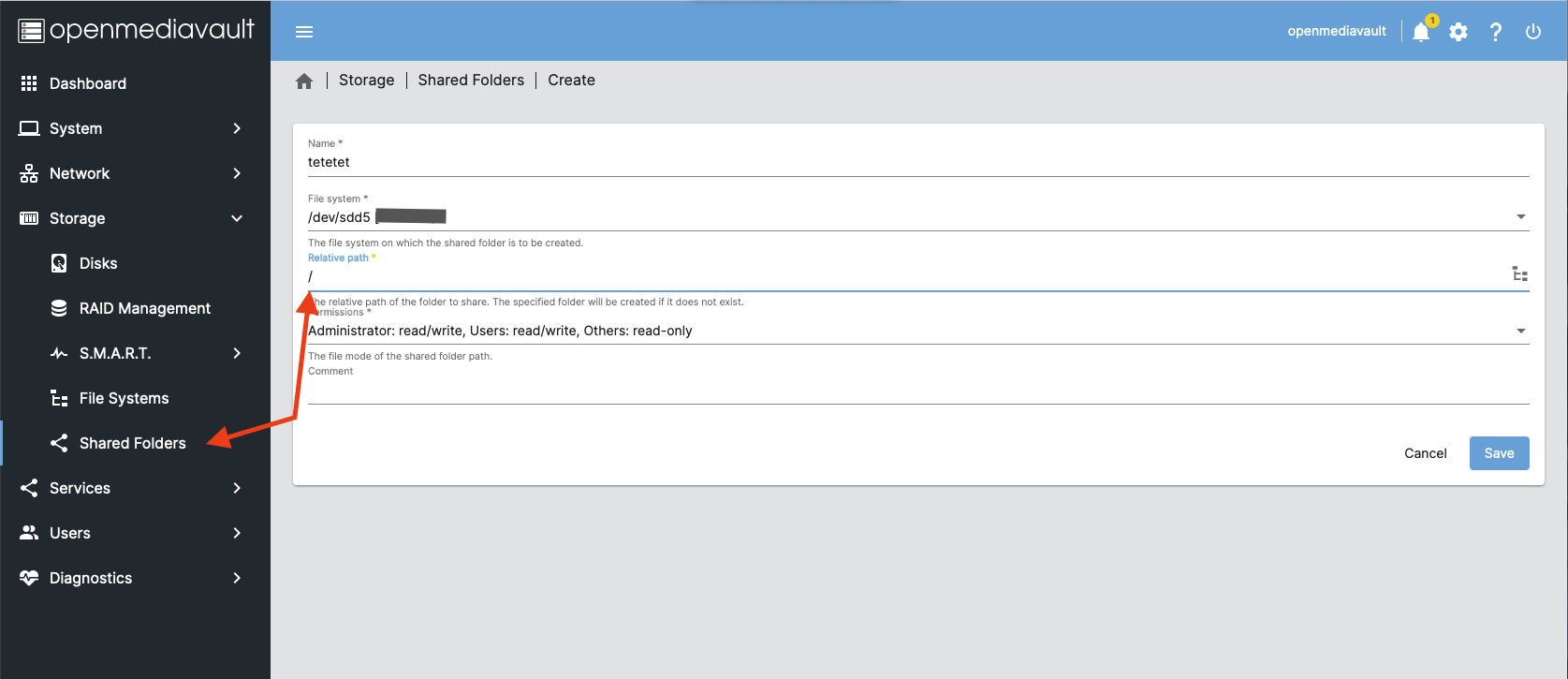The image size is (1568, 679).
Task: Expand the Diagnostics menu chevron
Action: tap(237, 578)
